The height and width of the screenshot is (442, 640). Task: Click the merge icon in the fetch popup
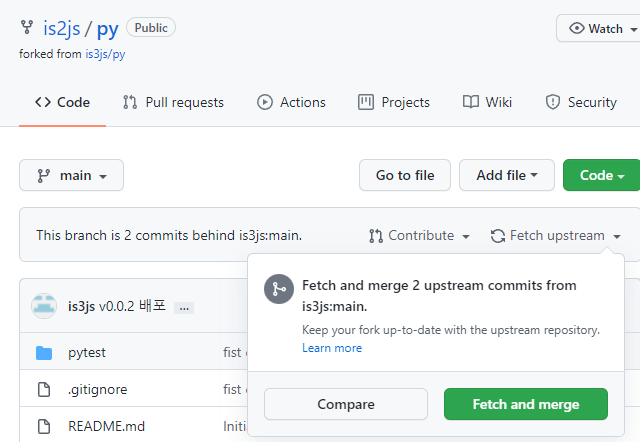[x=279, y=289]
